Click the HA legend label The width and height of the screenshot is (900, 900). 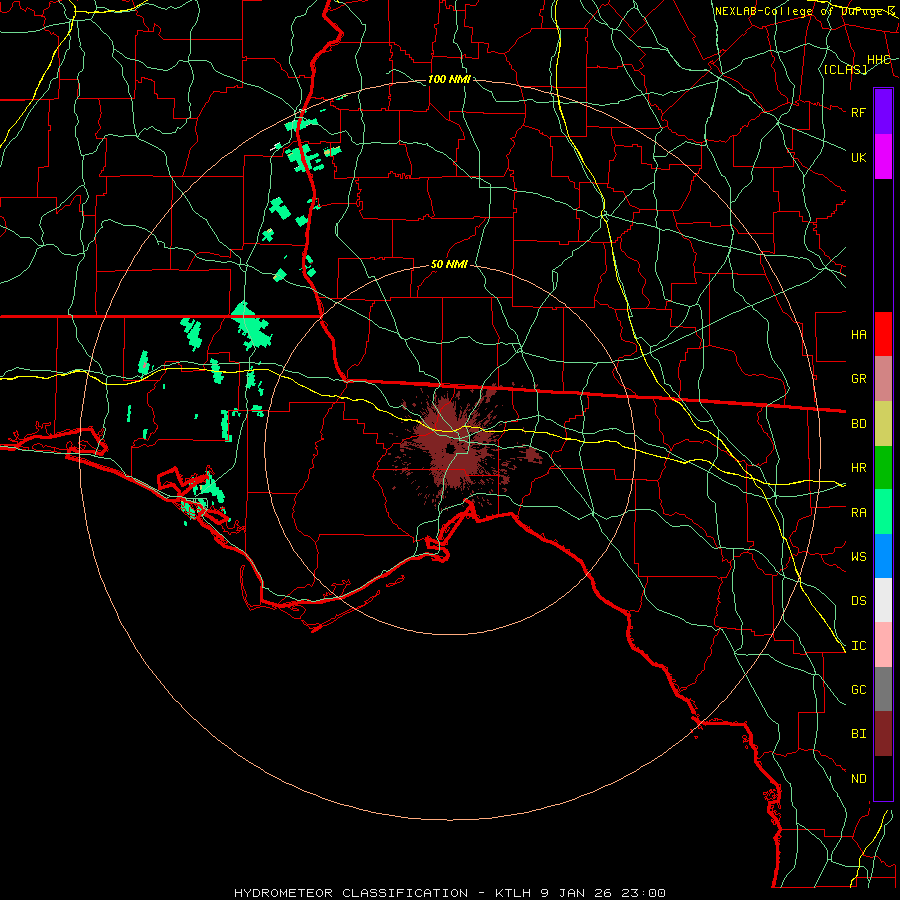[x=859, y=335]
